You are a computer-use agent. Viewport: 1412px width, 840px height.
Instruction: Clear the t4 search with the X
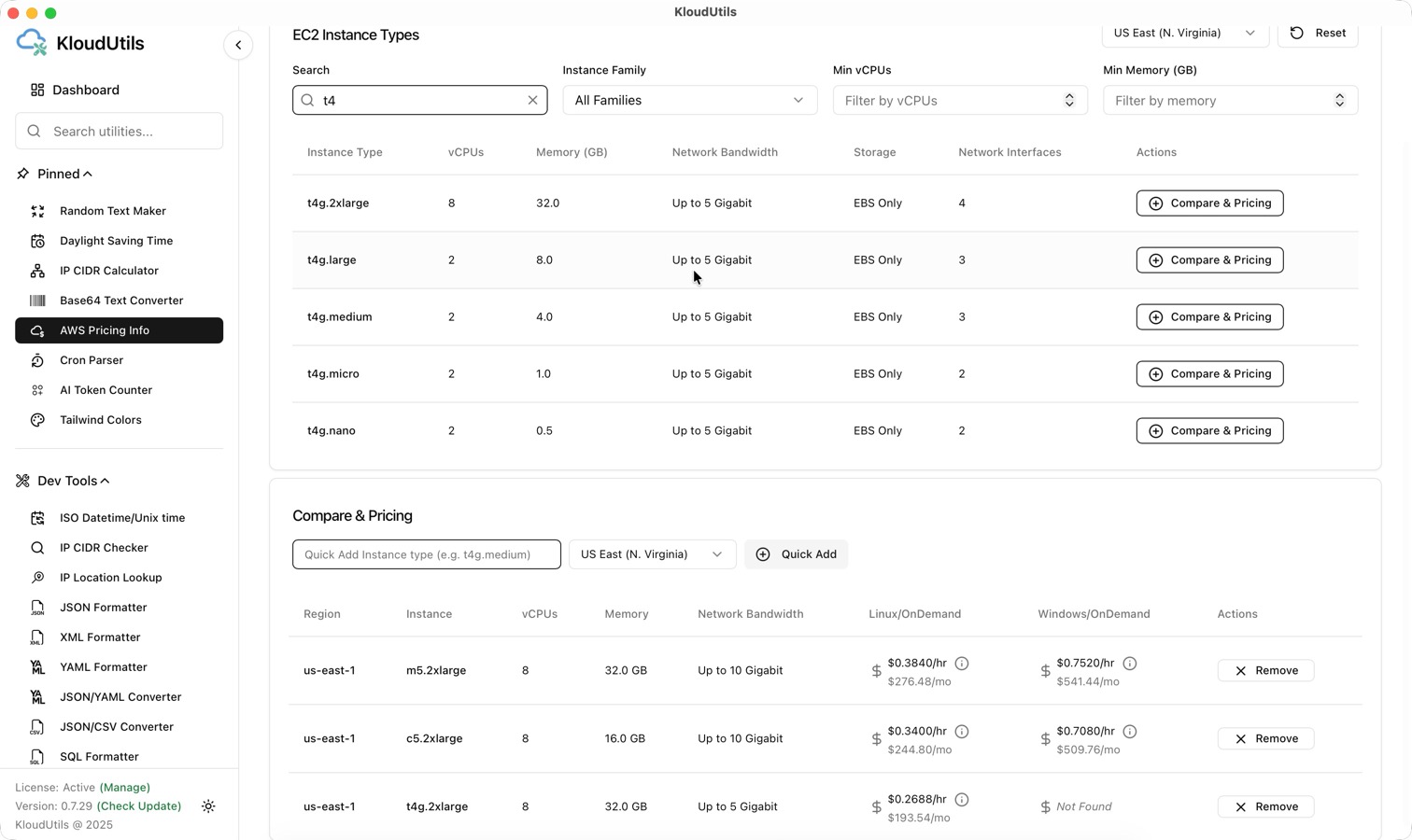click(x=532, y=100)
